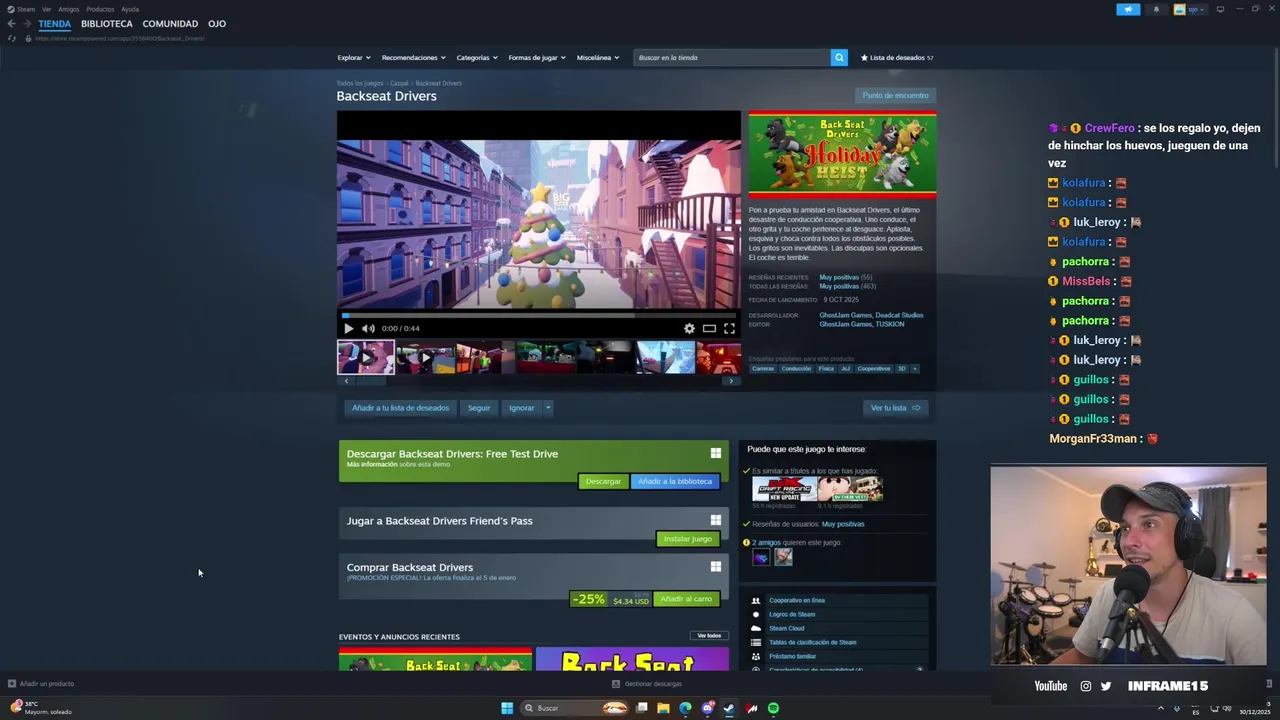
Task: Open the Categorías dropdown menu
Action: click(x=477, y=57)
